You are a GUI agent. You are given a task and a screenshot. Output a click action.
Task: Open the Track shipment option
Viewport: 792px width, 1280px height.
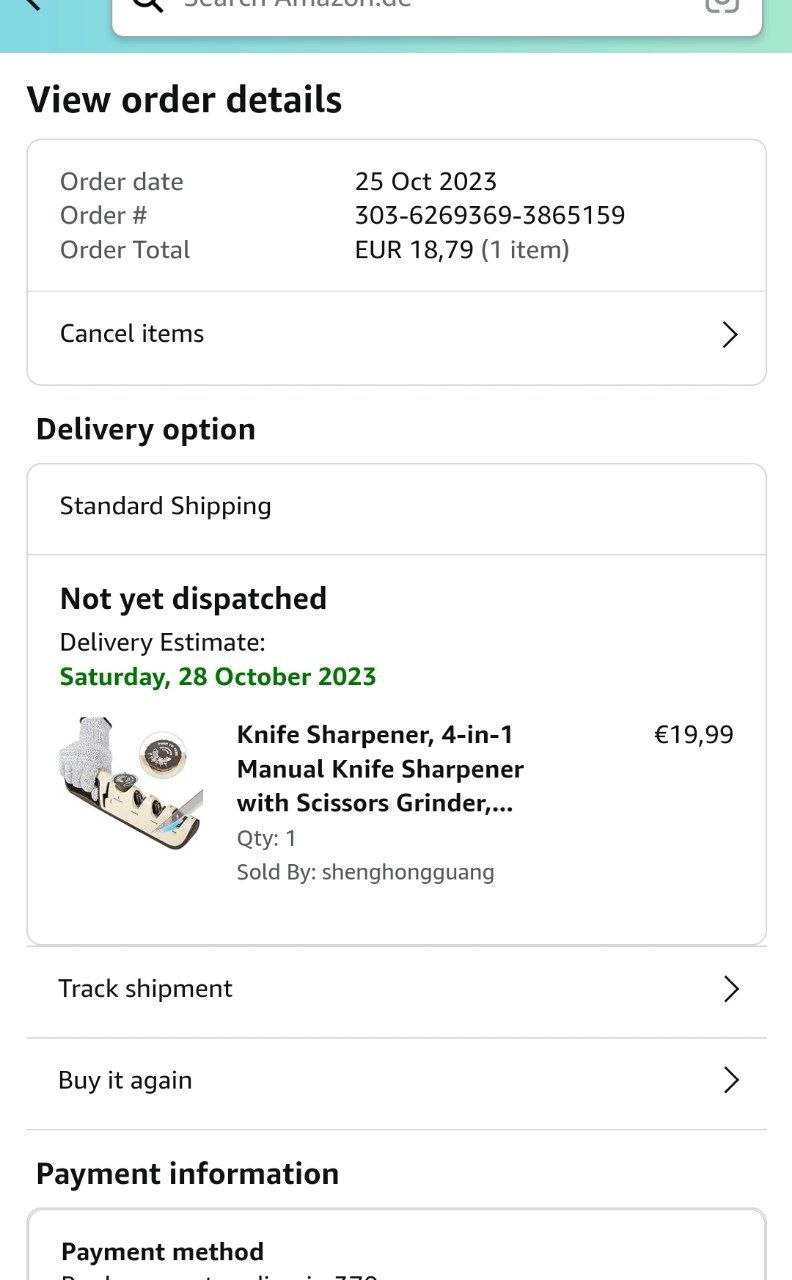[x=146, y=989]
